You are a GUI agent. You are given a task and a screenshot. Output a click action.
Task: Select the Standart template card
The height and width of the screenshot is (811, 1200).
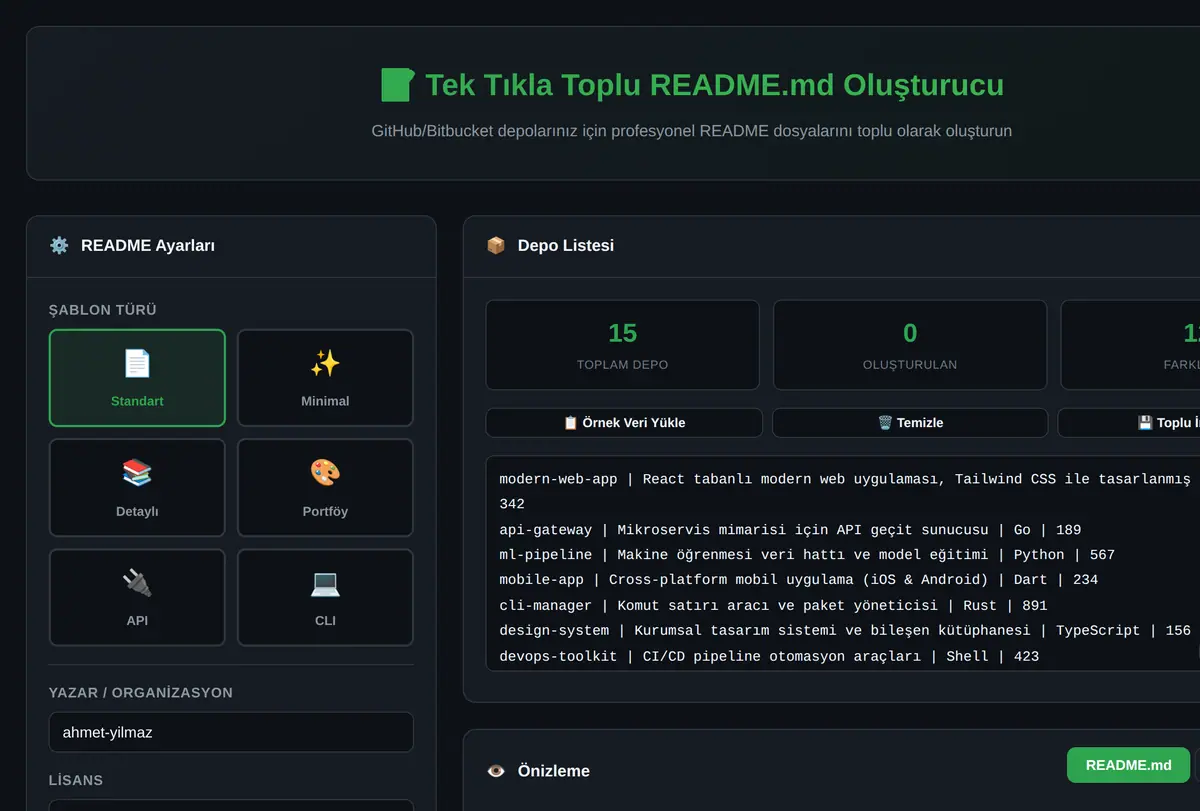137,378
